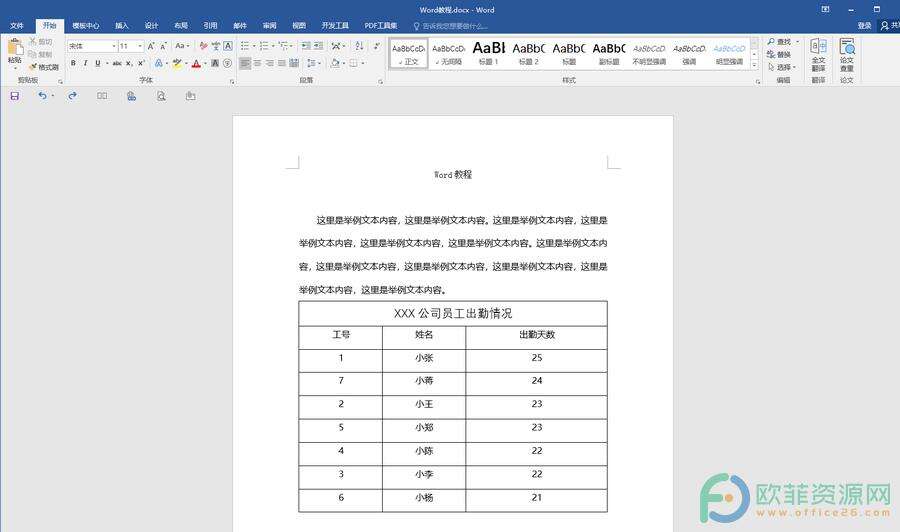Viewport: 900px width, 532px height.
Task: Open the font size dropdown showing 11
Action: (139, 46)
